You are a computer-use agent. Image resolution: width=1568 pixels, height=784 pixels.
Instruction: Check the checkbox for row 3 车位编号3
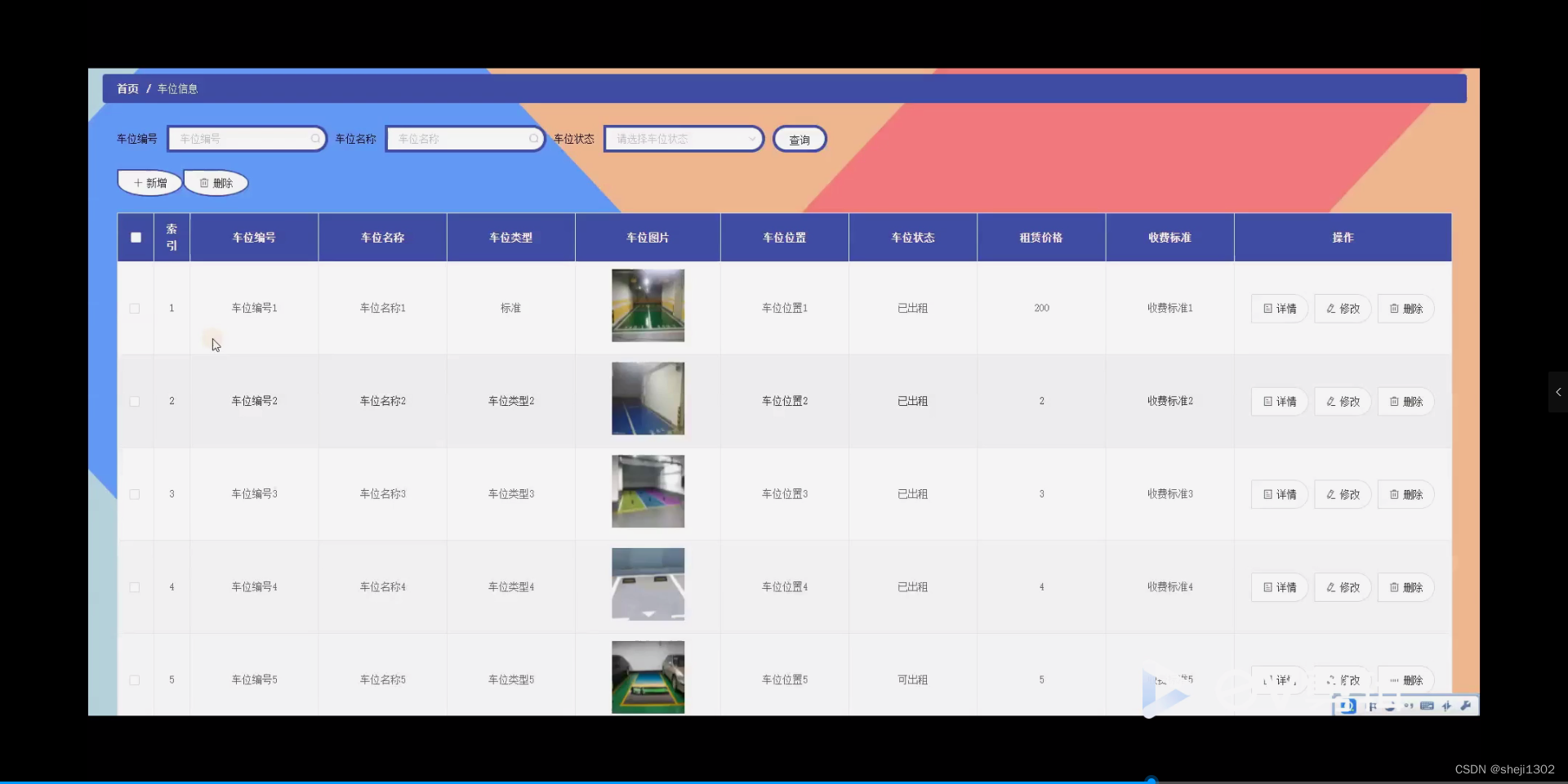coord(134,494)
